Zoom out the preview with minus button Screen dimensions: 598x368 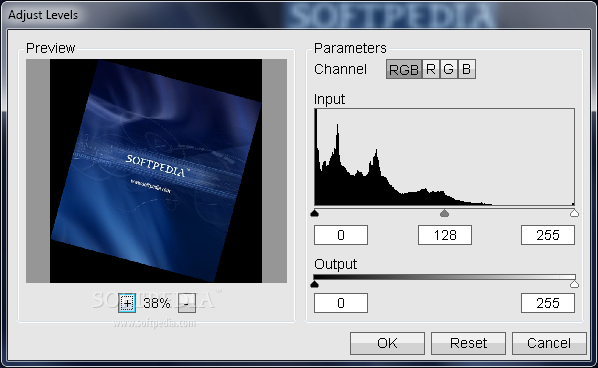coord(186,303)
